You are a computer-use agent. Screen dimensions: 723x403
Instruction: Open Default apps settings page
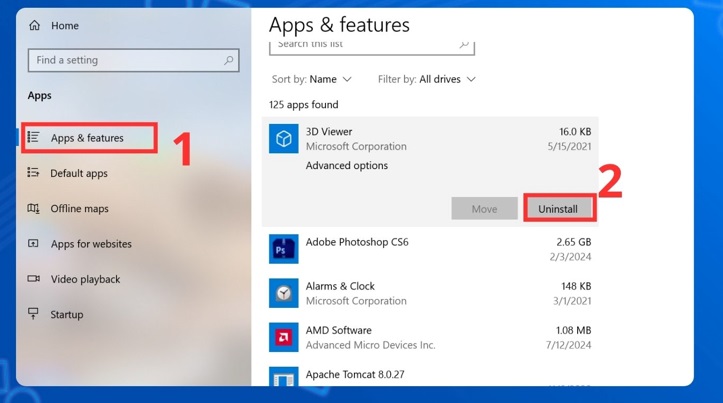pos(79,174)
